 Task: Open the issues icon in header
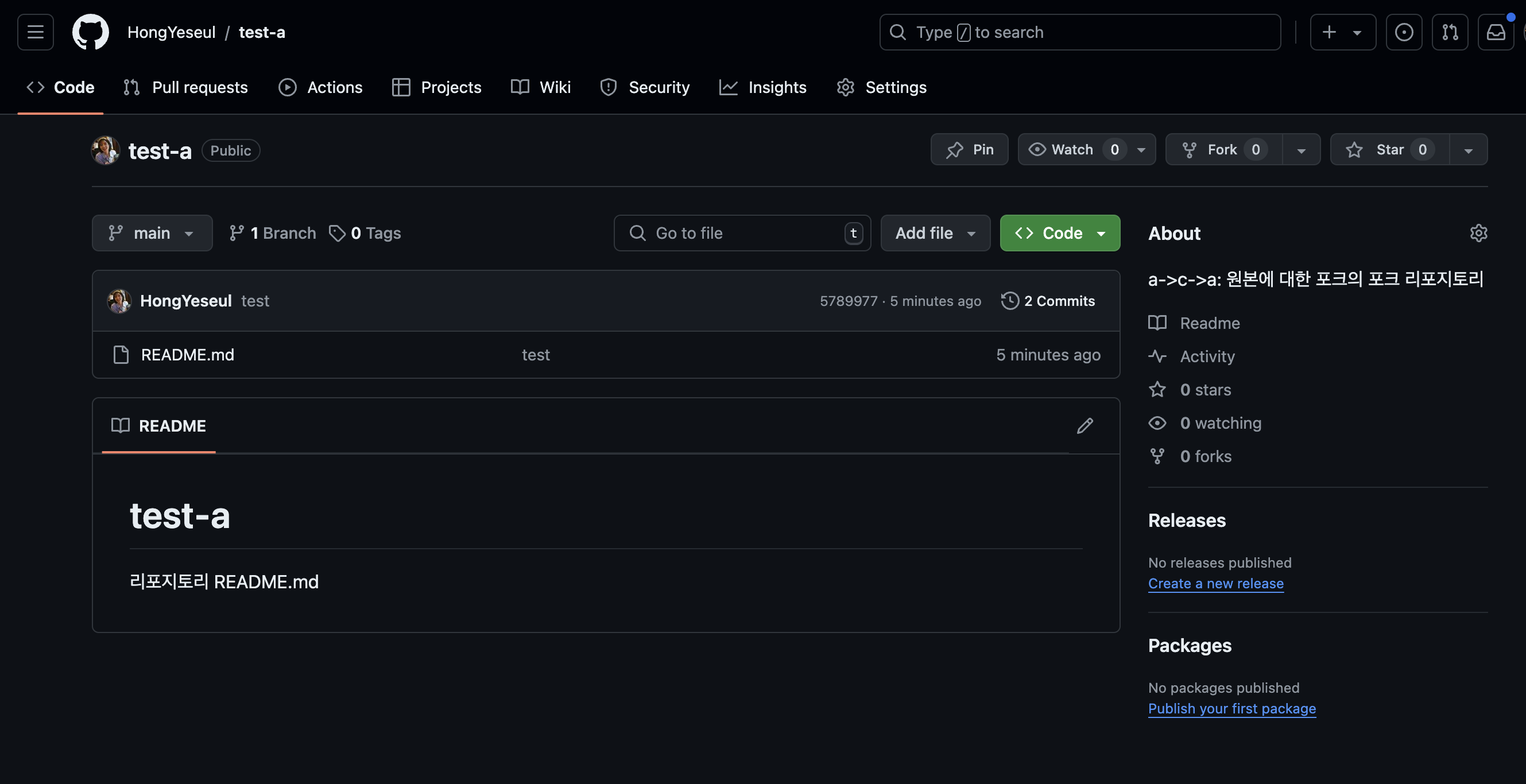coord(1403,32)
